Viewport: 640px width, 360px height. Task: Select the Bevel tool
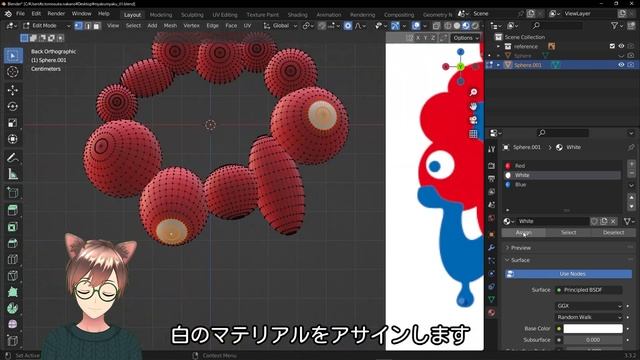(13, 243)
